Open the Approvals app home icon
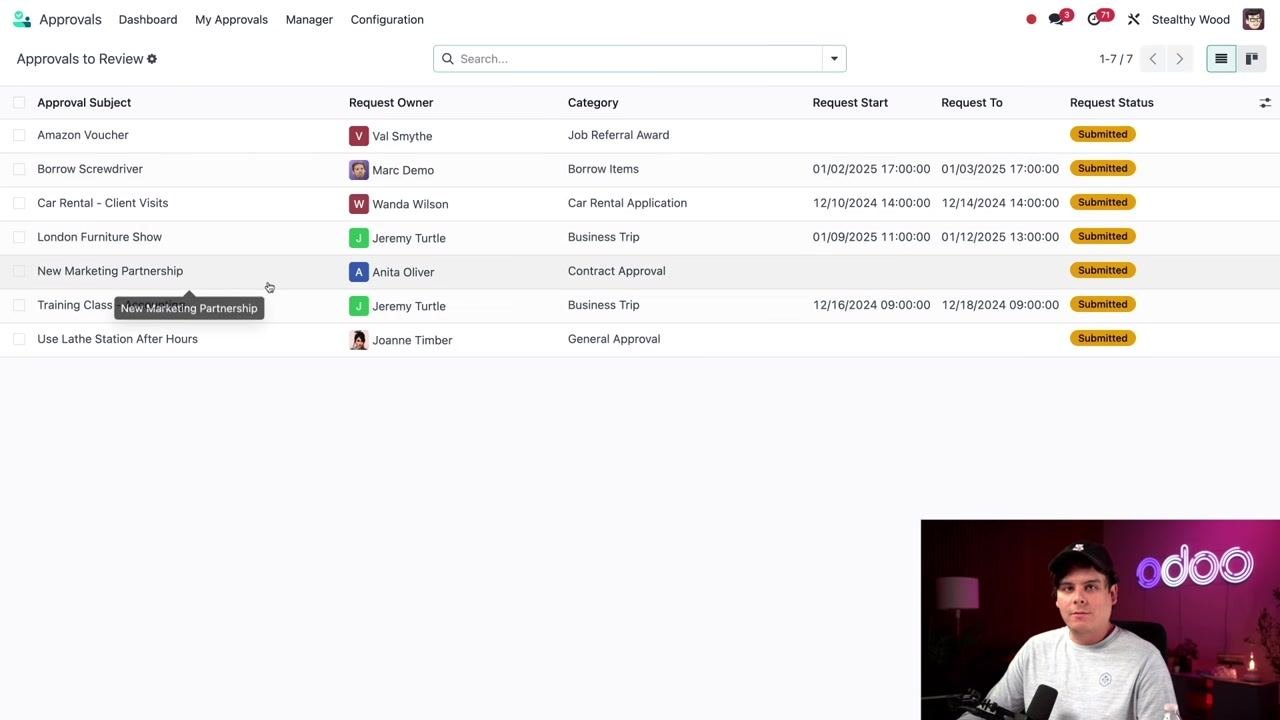This screenshot has height=720, width=1280. tap(21, 19)
